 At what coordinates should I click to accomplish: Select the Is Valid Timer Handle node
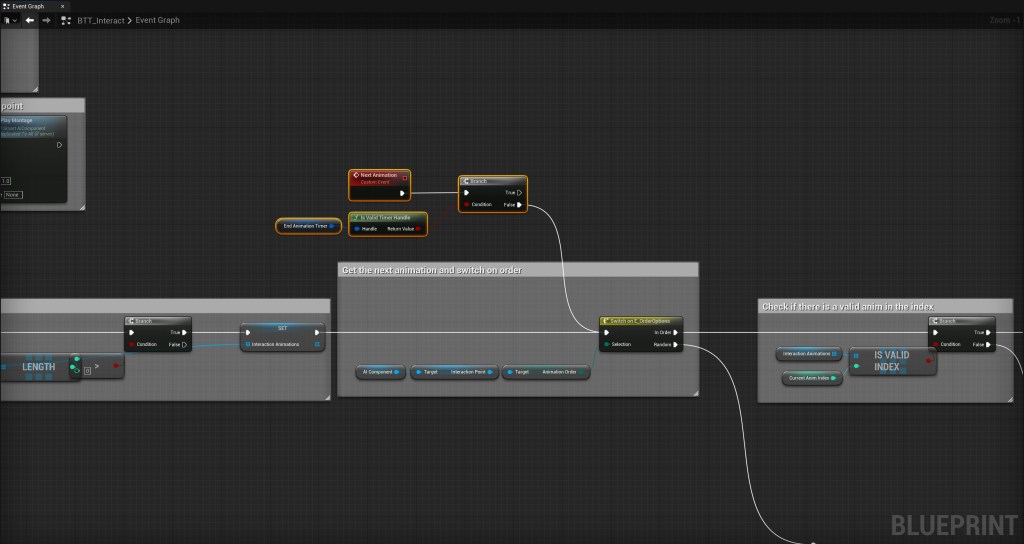tap(387, 217)
